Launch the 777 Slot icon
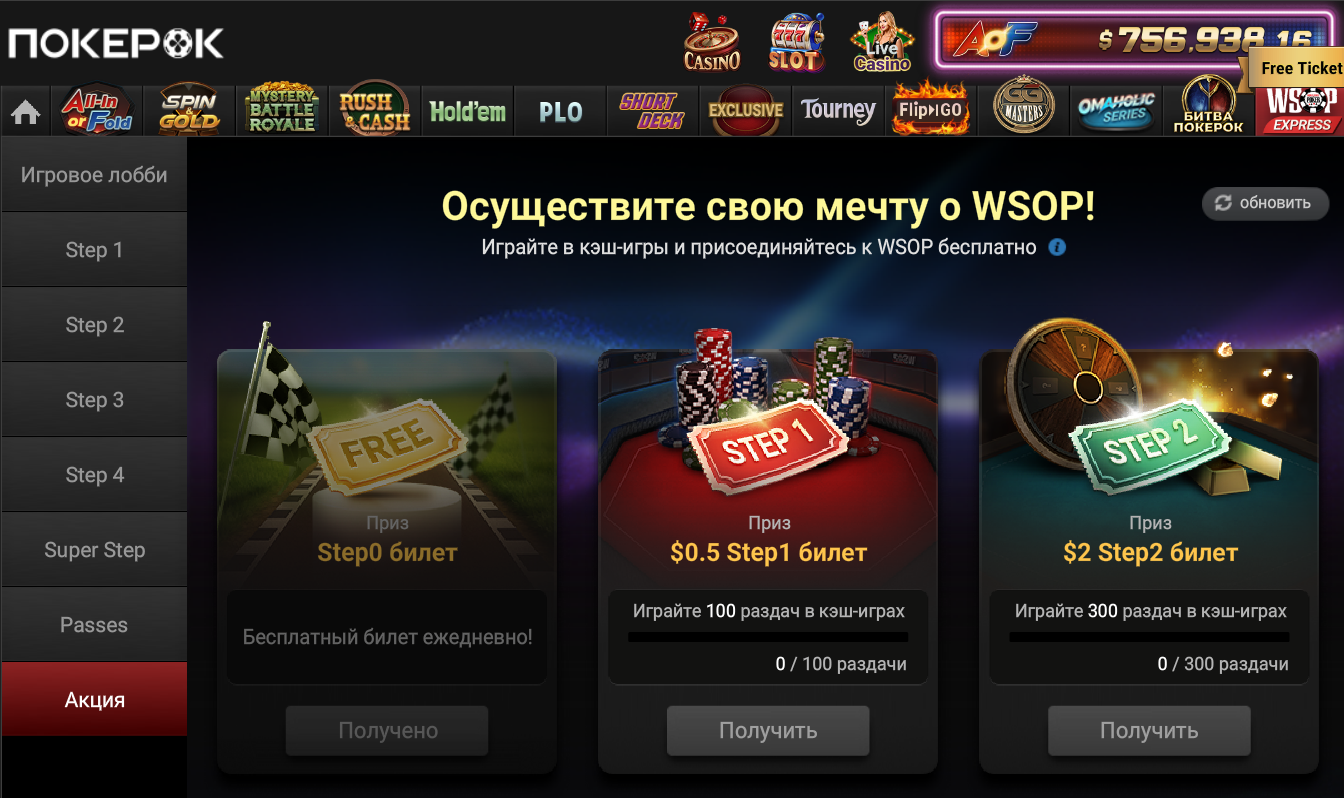1344x798 pixels. click(x=796, y=41)
